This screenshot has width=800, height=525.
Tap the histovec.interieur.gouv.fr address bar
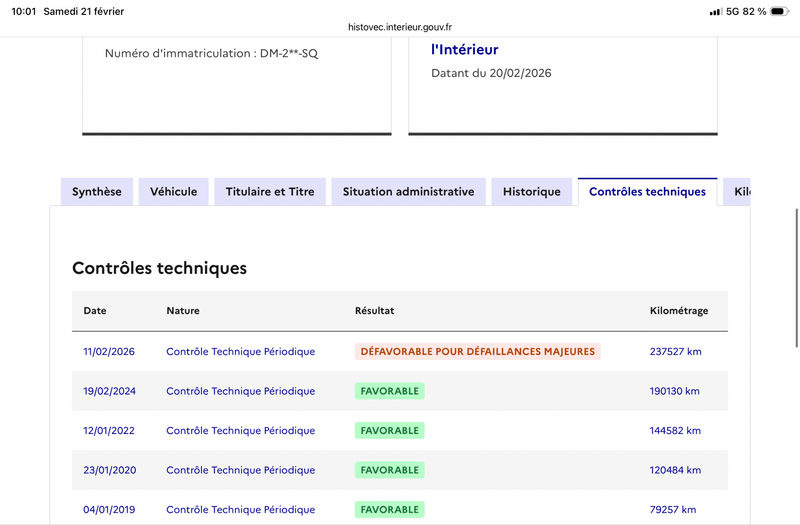(400, 27)
